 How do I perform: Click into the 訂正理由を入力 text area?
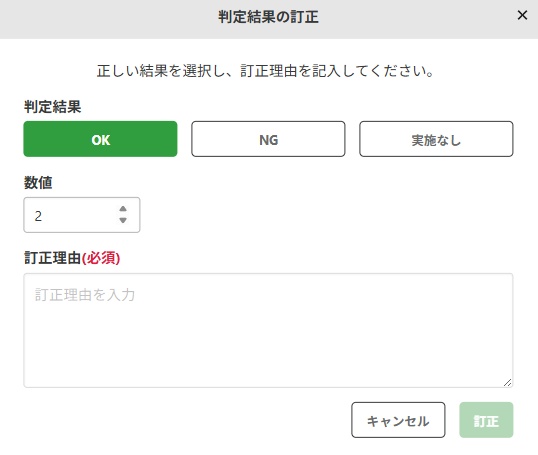tap(268, 330)
